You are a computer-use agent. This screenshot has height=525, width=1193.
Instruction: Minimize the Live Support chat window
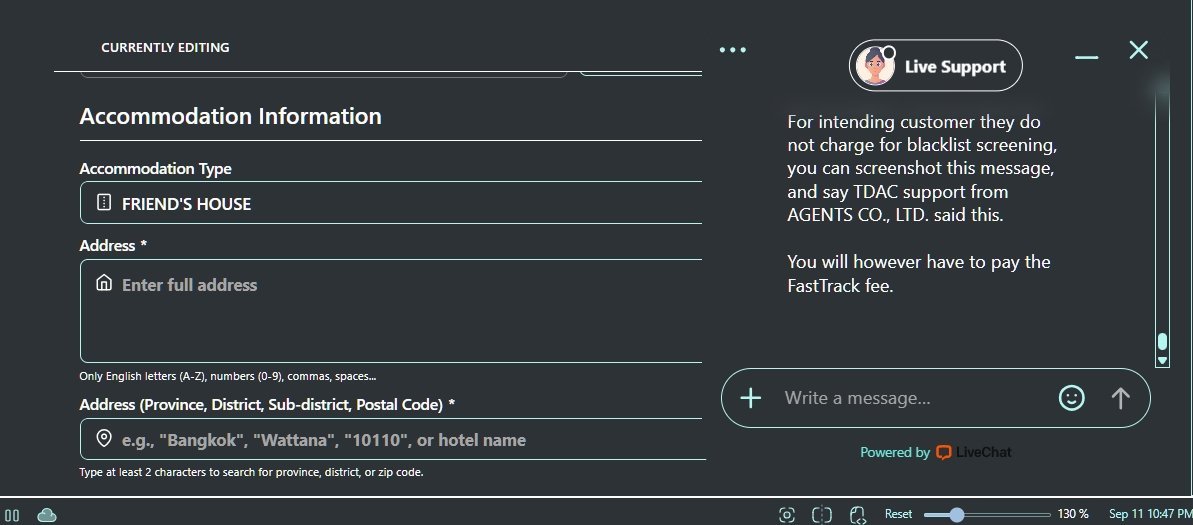pos(1087,57)
